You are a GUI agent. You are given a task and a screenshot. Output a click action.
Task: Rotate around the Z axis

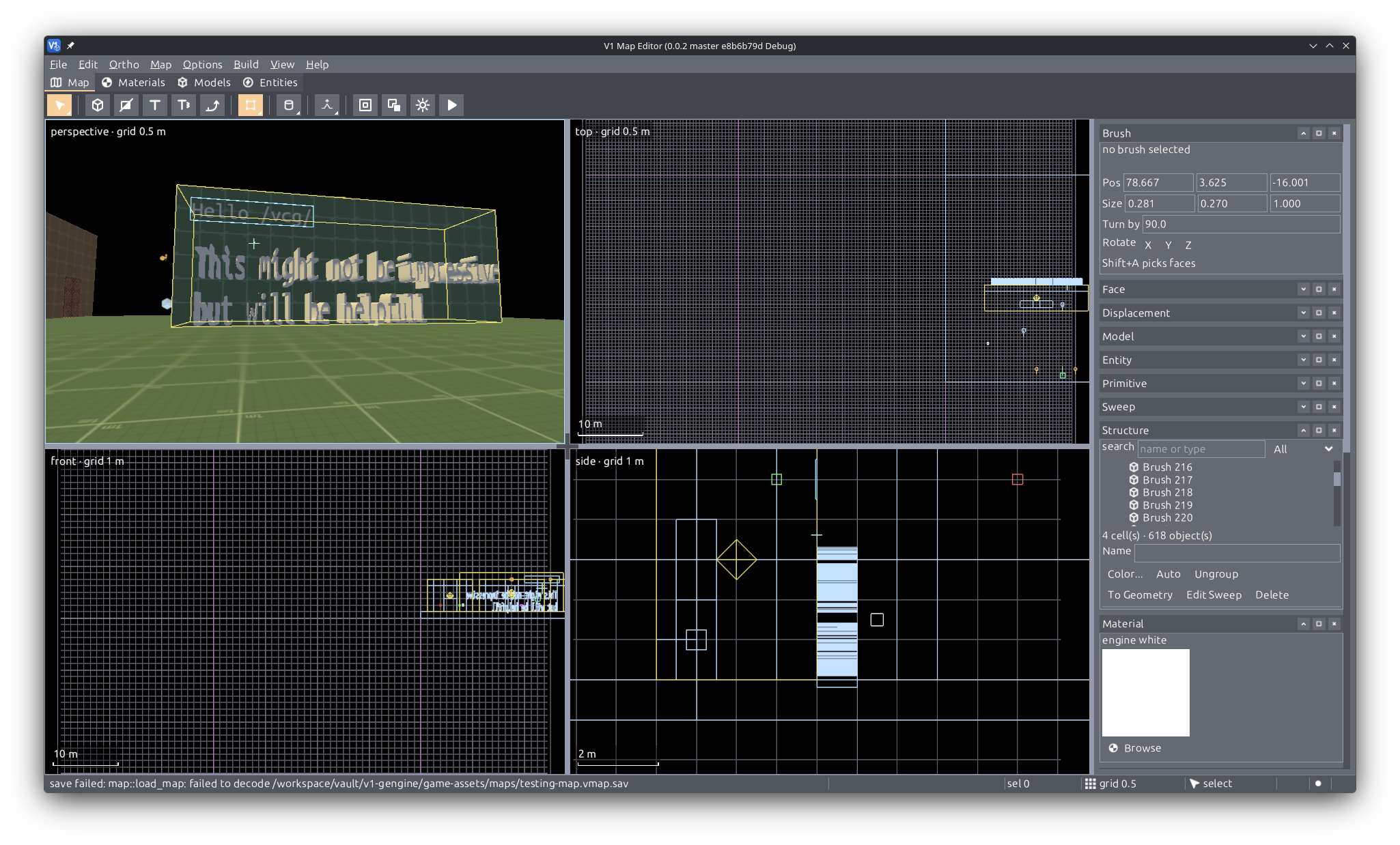(x=1188, y=245)
